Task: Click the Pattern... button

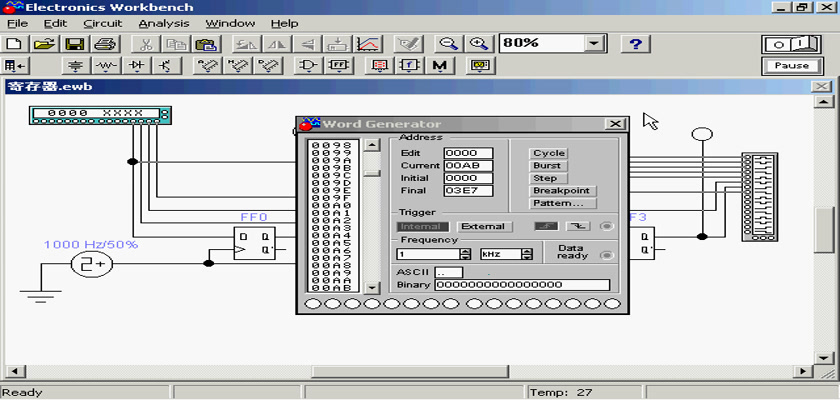Action: point(559,203)
